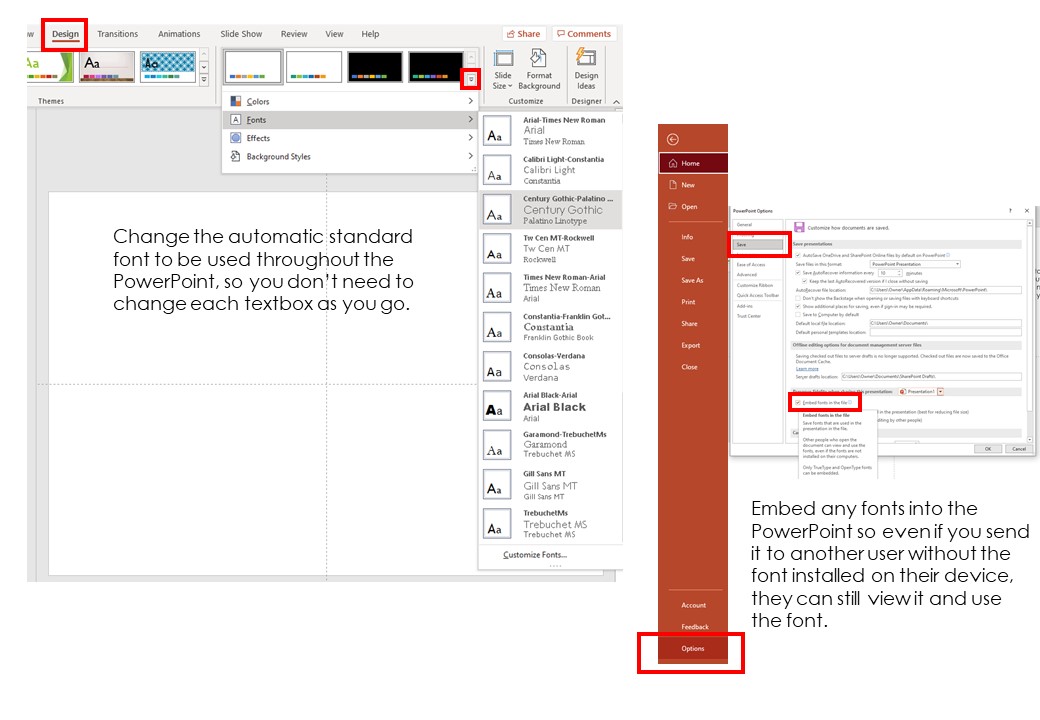Open the Comments pane button
1040x720 pixels.
pos(584,34)
